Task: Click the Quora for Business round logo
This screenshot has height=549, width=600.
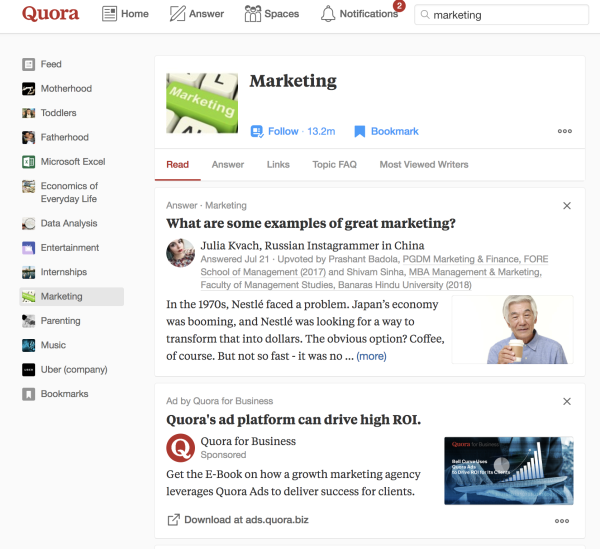Action: click(x=180, y=448)
